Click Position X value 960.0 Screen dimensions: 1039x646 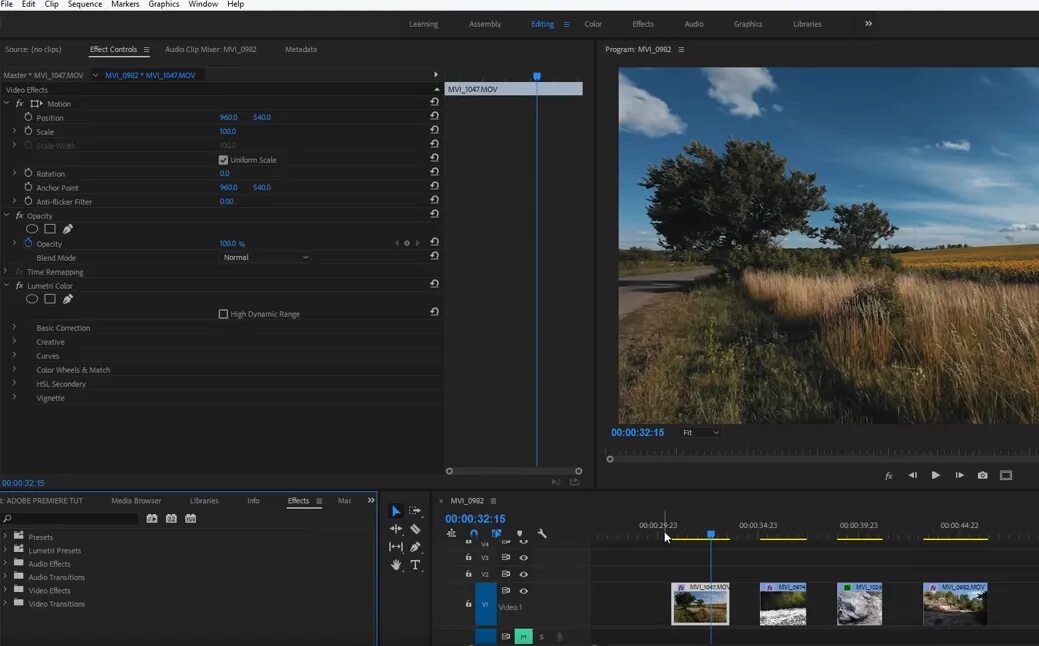[x=229, y=117]
